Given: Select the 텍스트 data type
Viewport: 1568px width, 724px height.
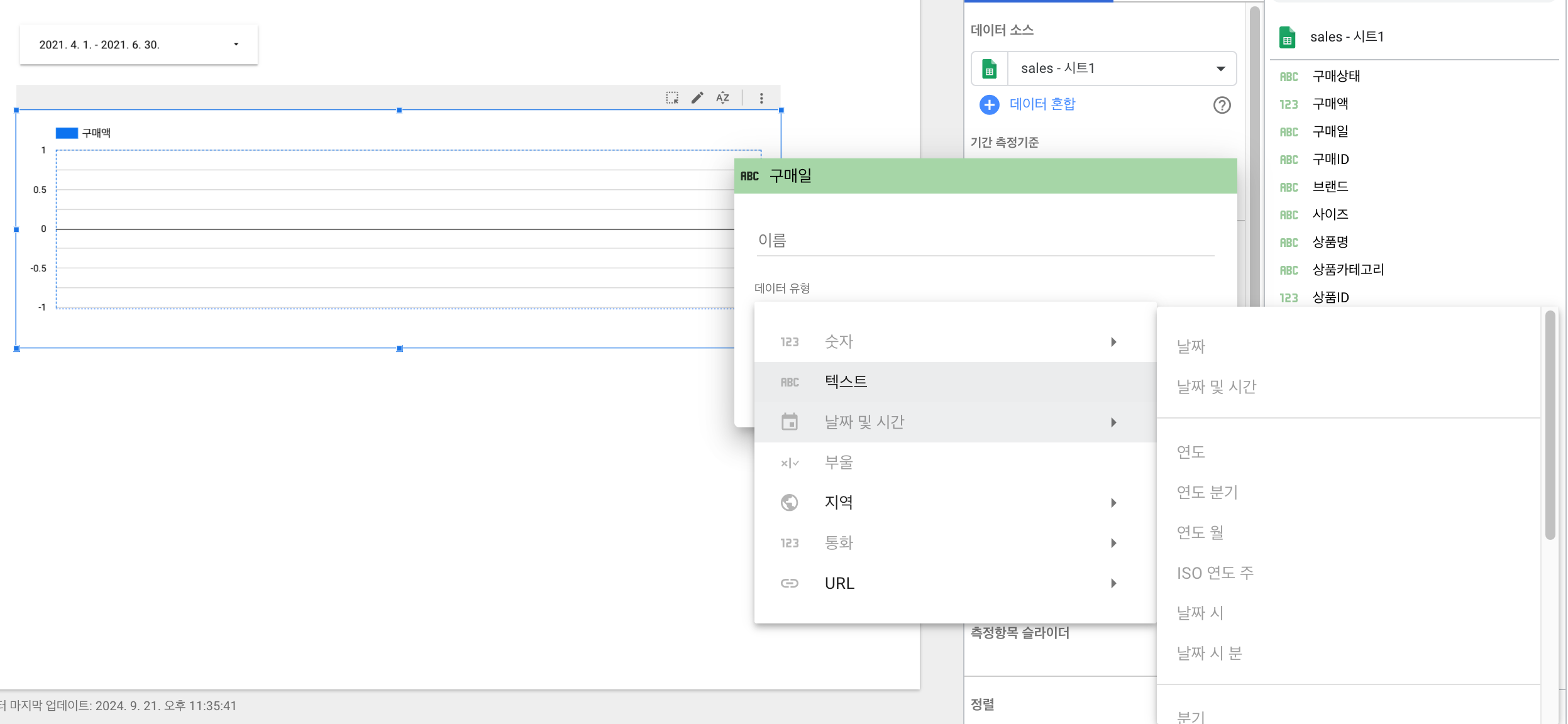Looking at the screenshot, I should tap(955, 382).
